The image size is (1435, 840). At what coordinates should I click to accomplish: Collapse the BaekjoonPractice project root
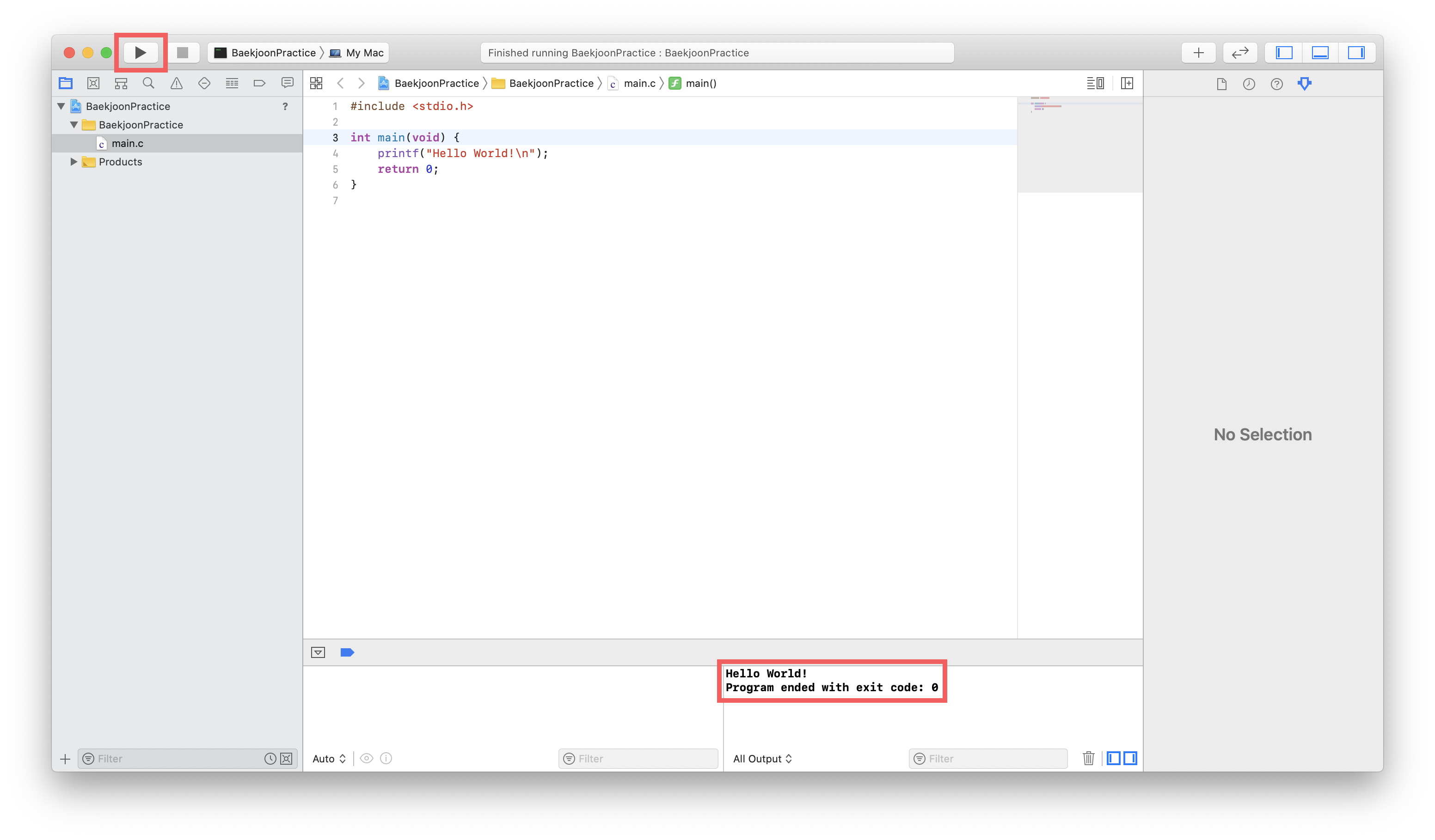pyautogui.click(x=61, y=106)
